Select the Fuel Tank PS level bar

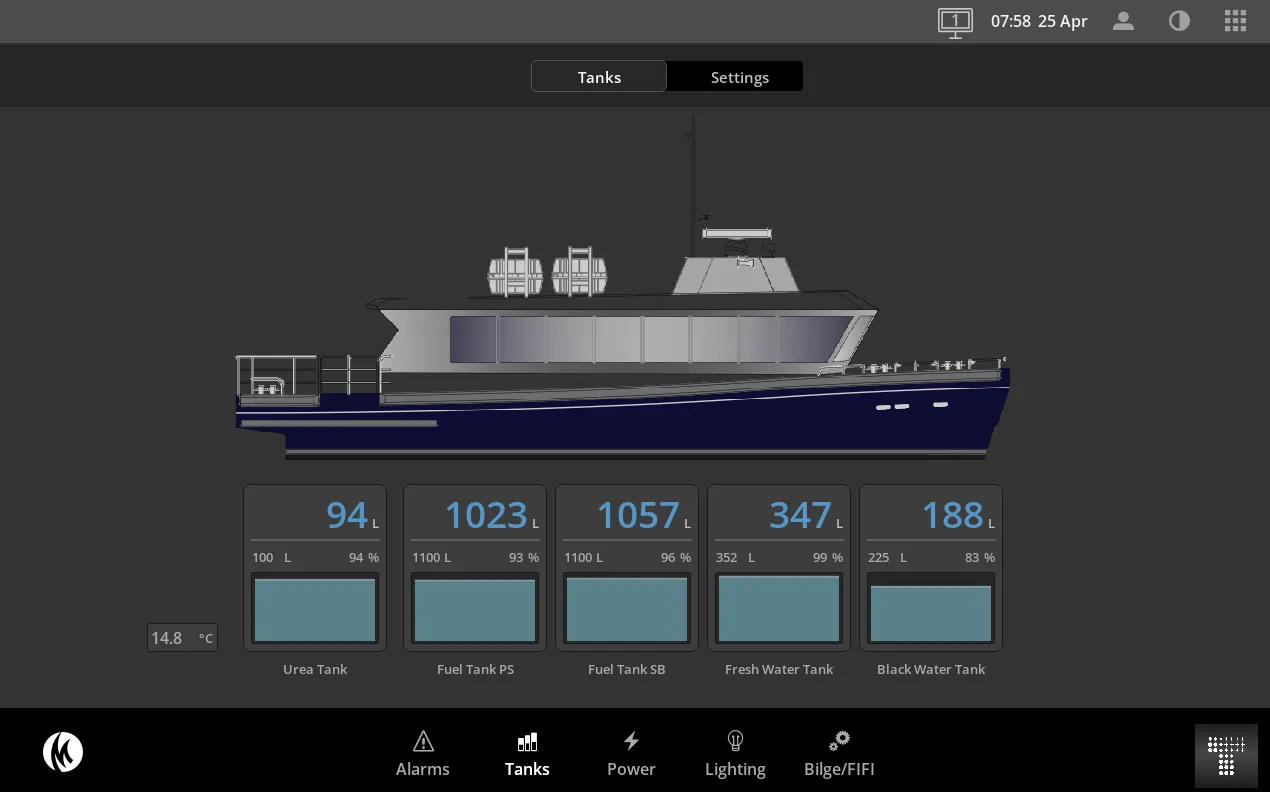[x=475, y=608]
